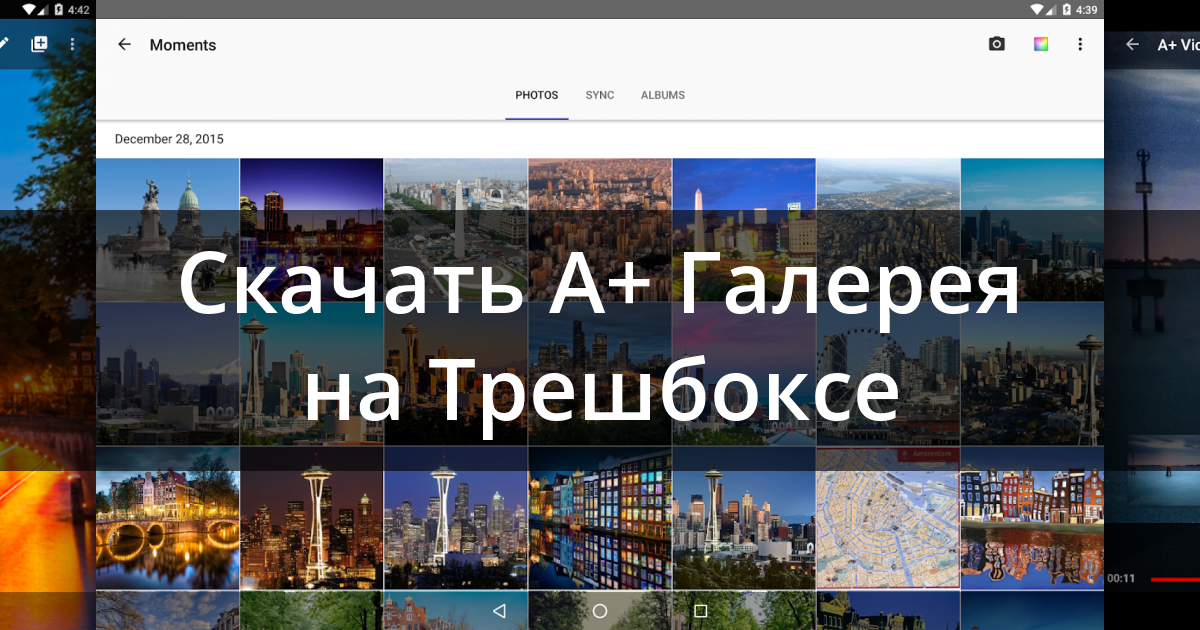Tap the pencil edit icon in left window

point(4,44)
